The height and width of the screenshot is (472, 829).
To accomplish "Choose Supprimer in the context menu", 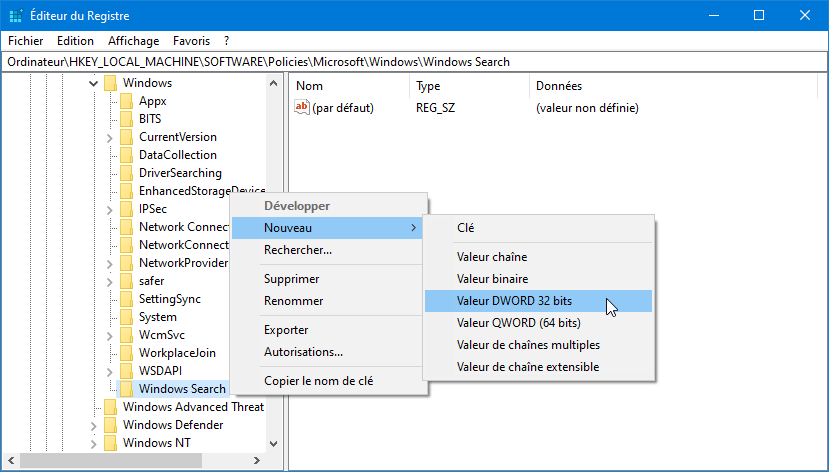I will point(327,279).
